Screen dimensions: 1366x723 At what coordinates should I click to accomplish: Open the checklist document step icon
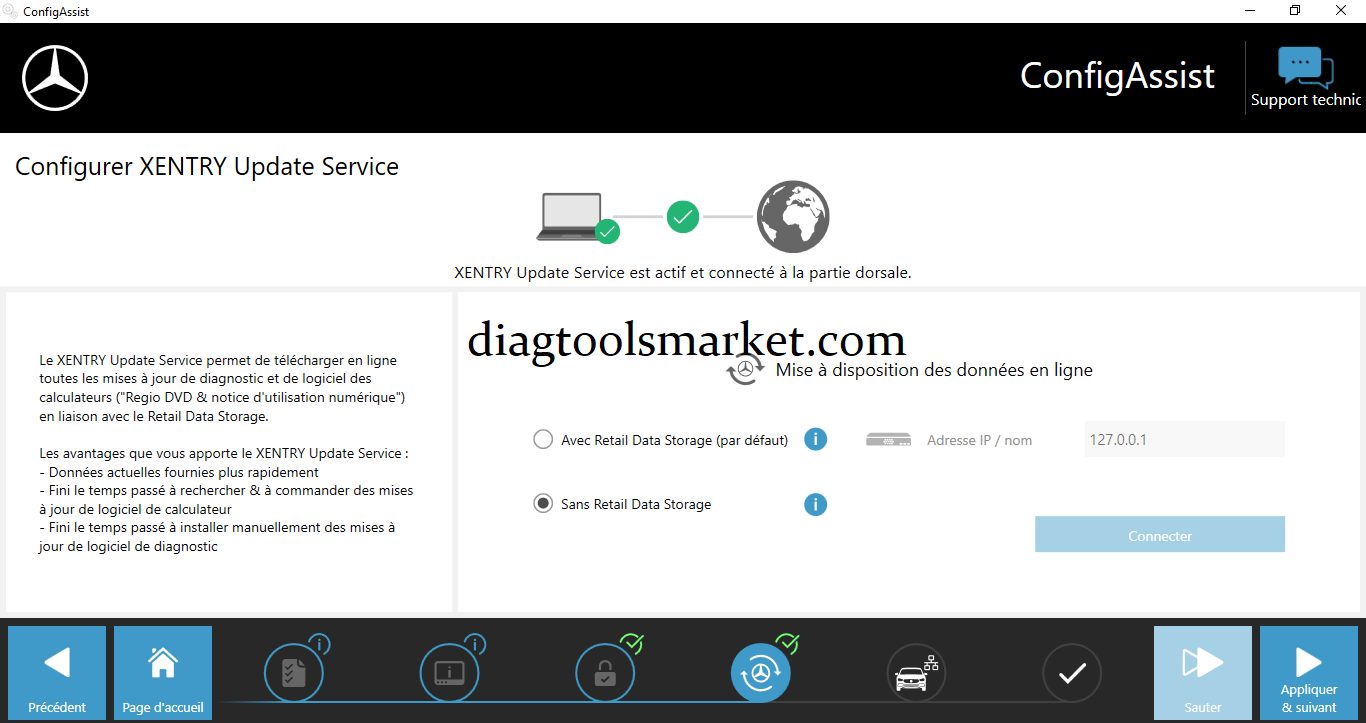(293, 673)
